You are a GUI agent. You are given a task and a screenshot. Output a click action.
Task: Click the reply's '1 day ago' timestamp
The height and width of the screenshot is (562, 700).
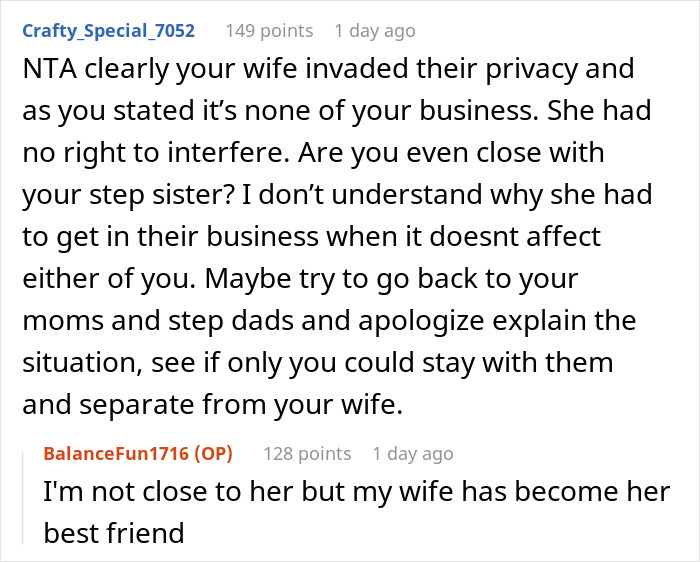(412, 453)
